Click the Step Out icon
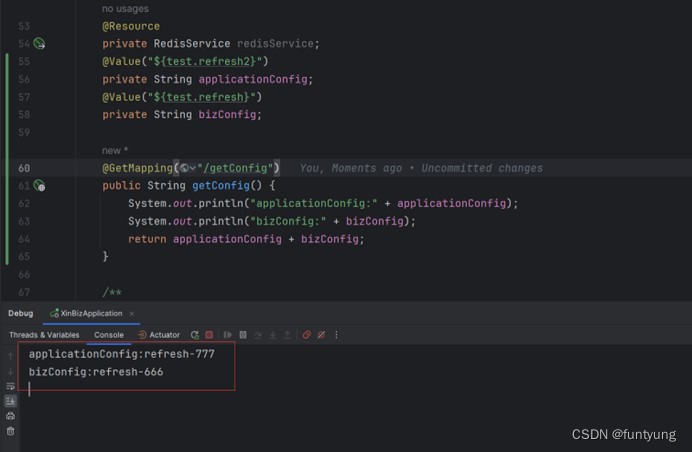The width and height of the screenshot is (692, 452). [x=287, y=335]
